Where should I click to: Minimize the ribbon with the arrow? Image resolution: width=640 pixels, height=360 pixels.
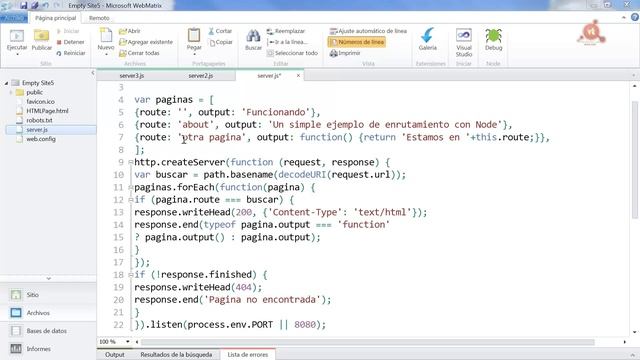click(624, 17)
